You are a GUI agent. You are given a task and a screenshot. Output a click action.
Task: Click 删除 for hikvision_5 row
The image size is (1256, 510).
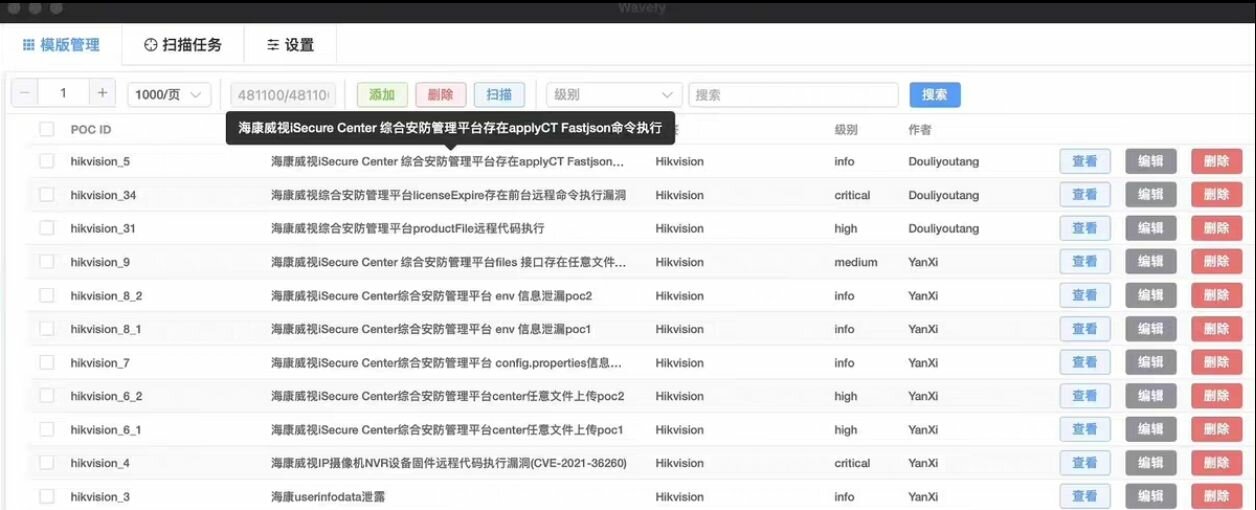(1217, 161)
